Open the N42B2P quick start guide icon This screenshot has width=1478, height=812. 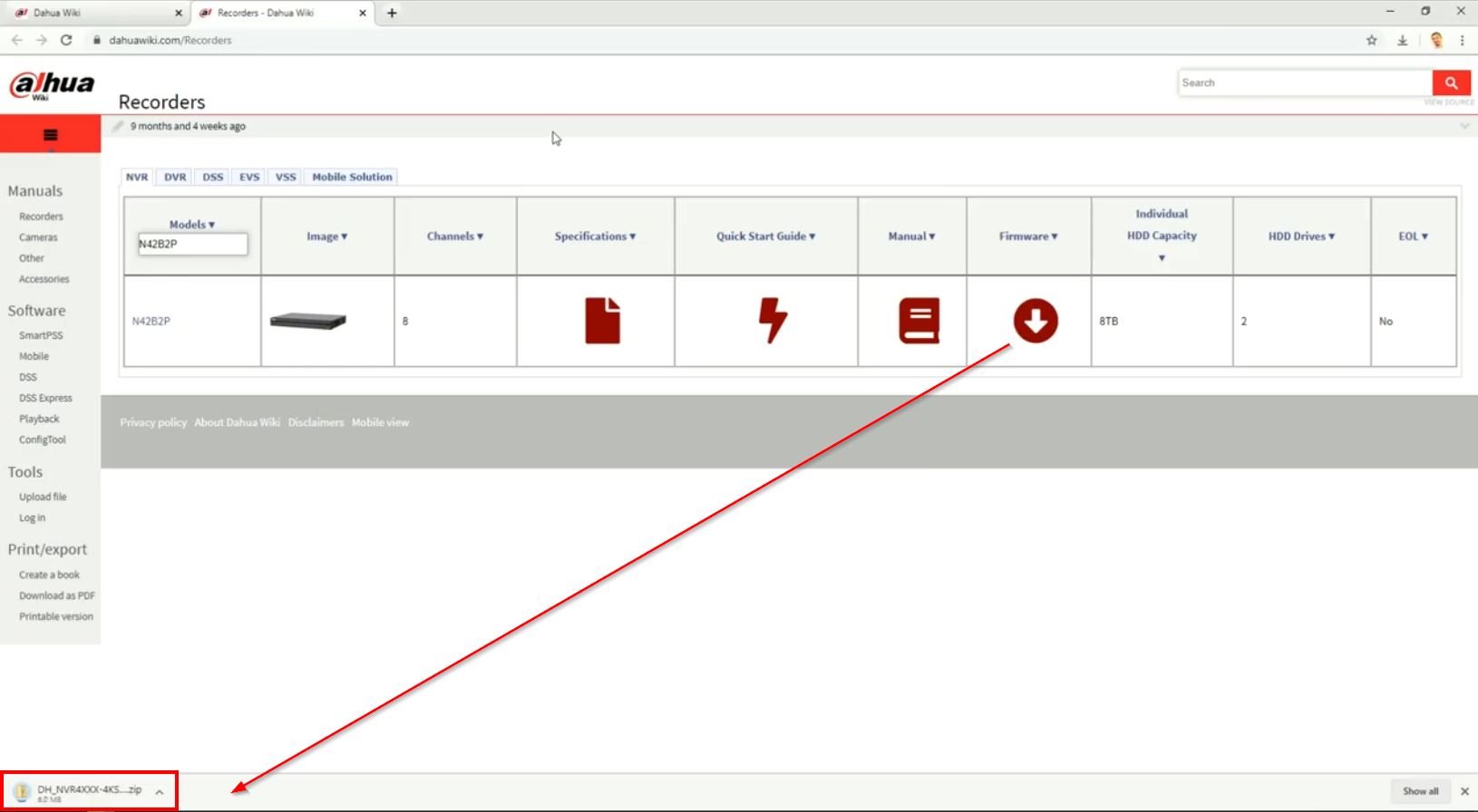click(x=773, y=321)
